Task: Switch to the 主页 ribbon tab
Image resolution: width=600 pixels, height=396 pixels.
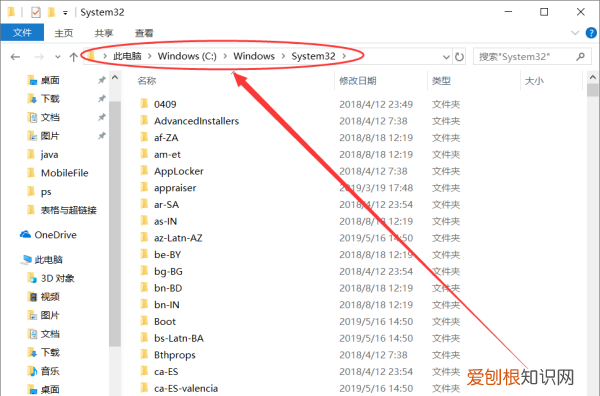Action: point(64,33)
